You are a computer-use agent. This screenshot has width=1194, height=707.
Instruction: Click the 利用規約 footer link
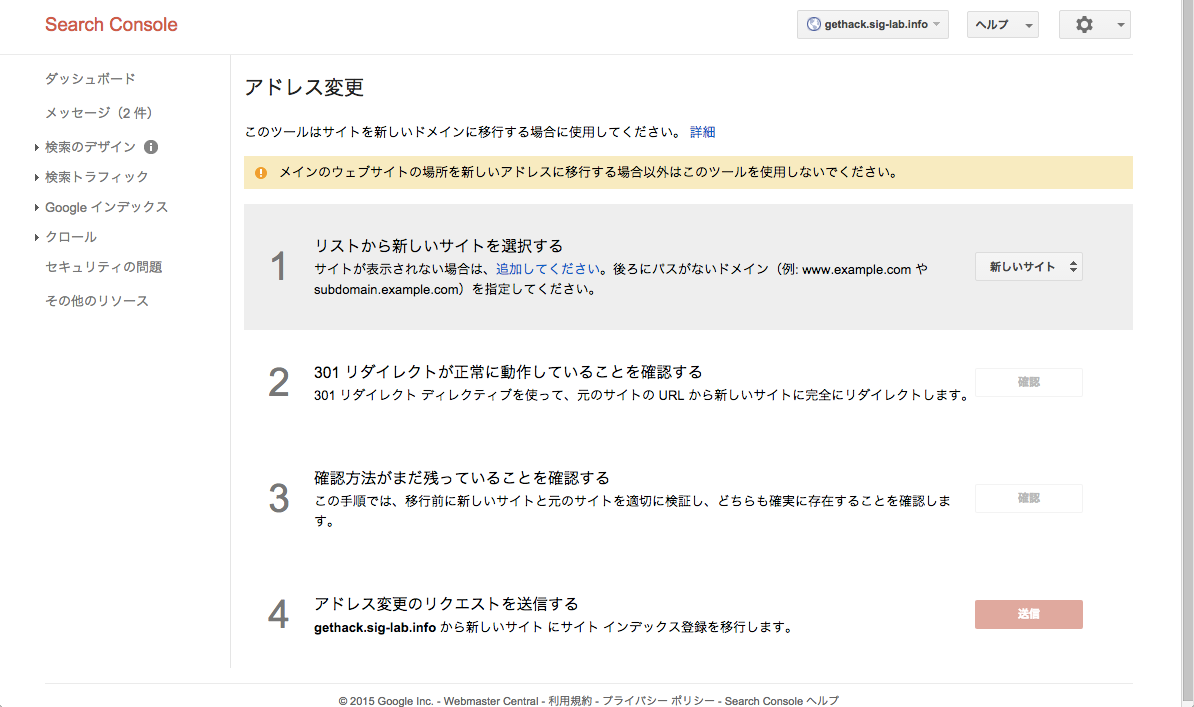tap(570, 701)
